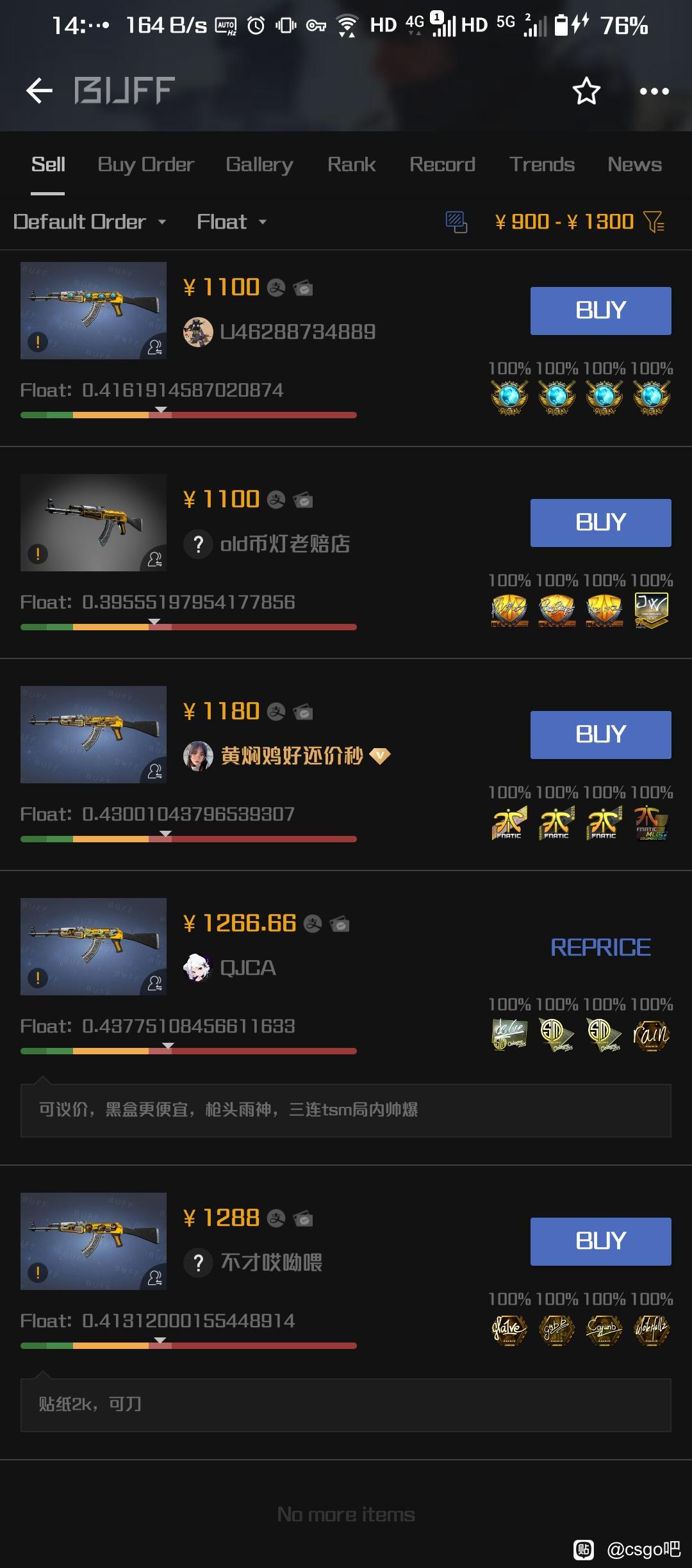Tap the back arrow icon

pyautogui.click(x=39, y=90)
